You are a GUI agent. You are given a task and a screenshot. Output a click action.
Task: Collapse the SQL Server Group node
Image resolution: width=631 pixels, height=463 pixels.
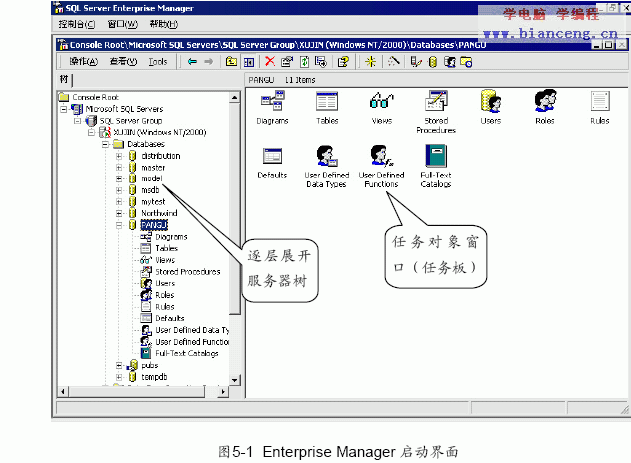(78, 121)
